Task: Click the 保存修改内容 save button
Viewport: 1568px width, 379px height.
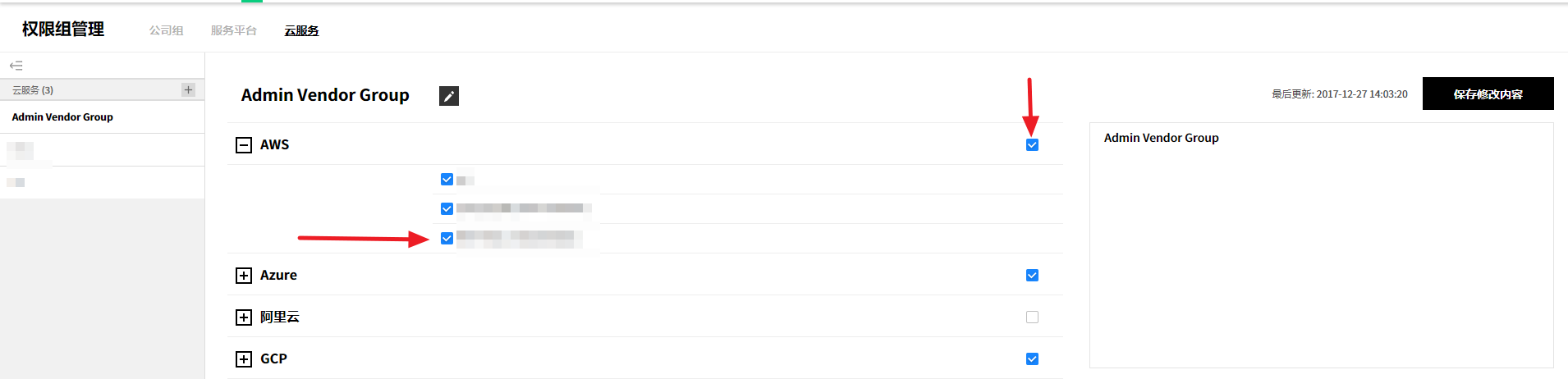Action: click(1488, 94)
